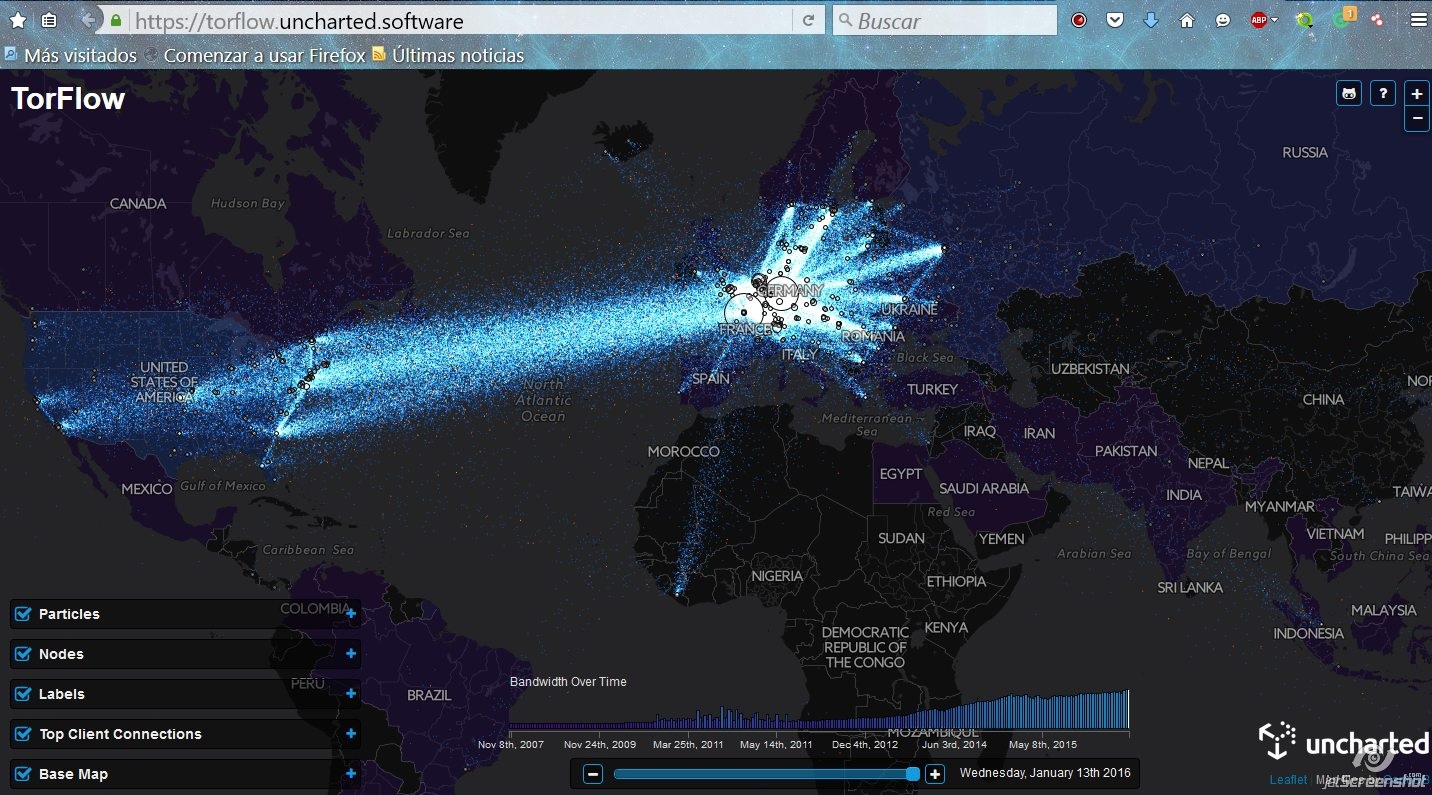Uncheck the Particles checkbox
Viewport: 1432px width, 795px height.
tap(24, 614)
